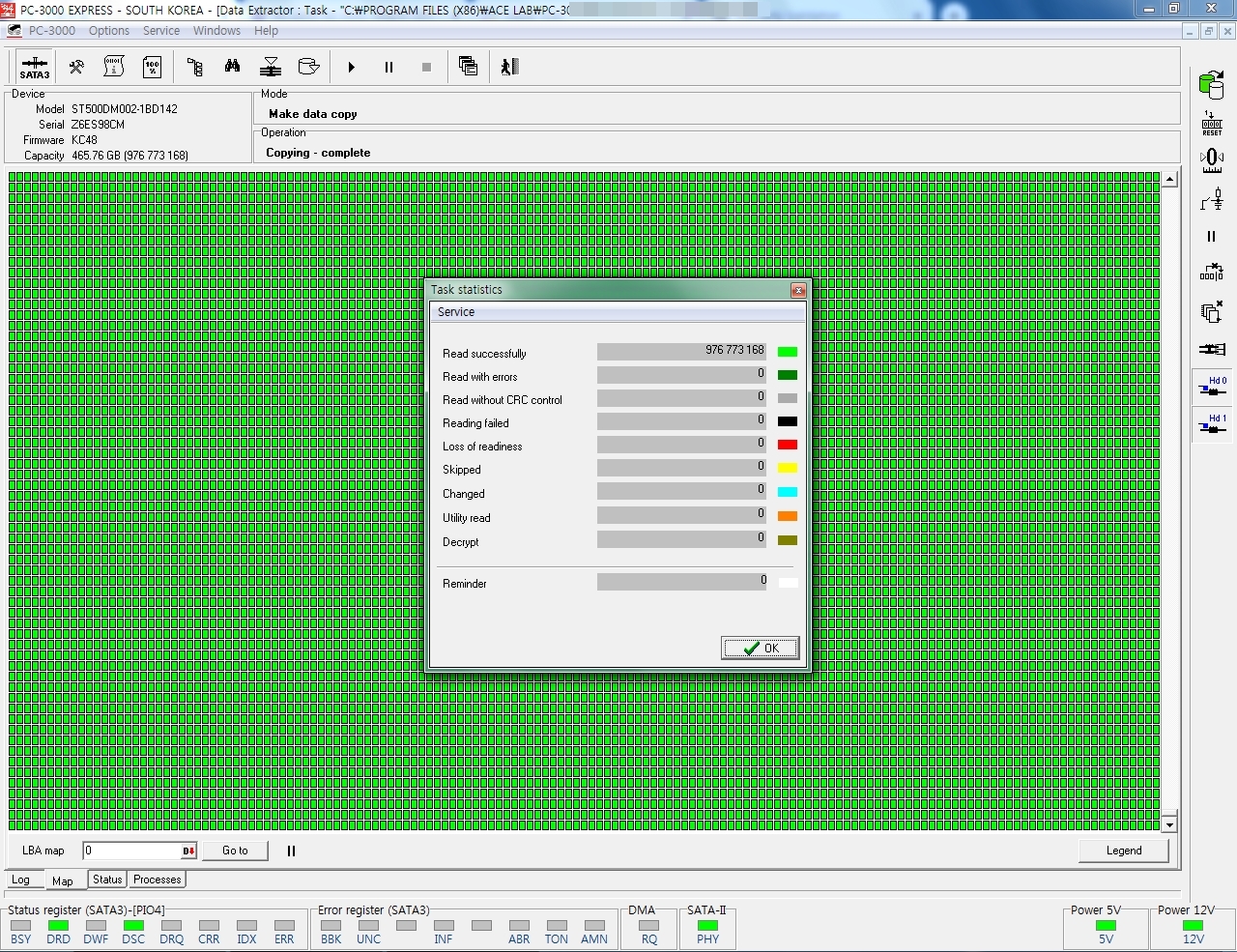Toggle the Hd 0 head button

[x=1212, y=387]
